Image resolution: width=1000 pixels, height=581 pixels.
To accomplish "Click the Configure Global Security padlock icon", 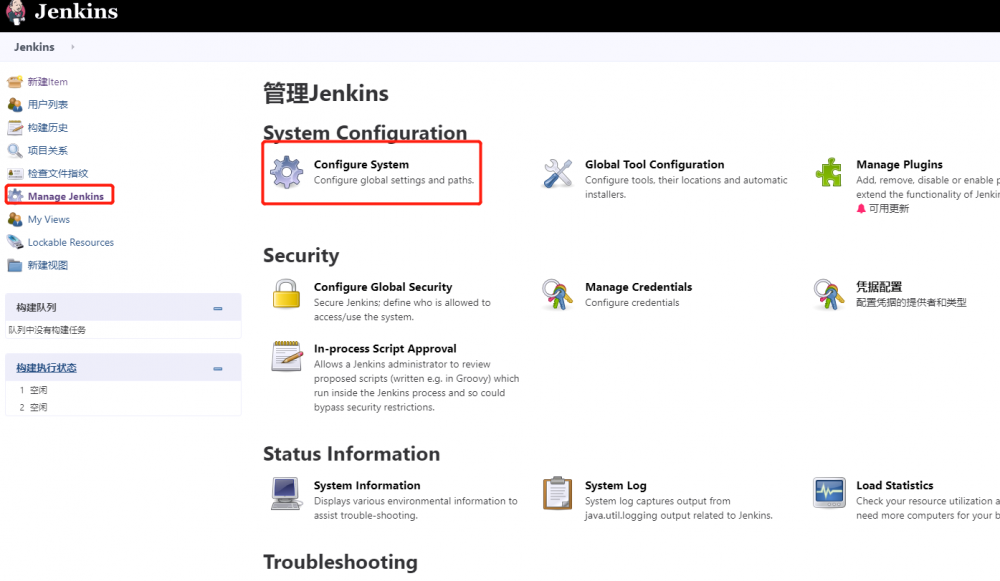I will [x=286, y=294].
